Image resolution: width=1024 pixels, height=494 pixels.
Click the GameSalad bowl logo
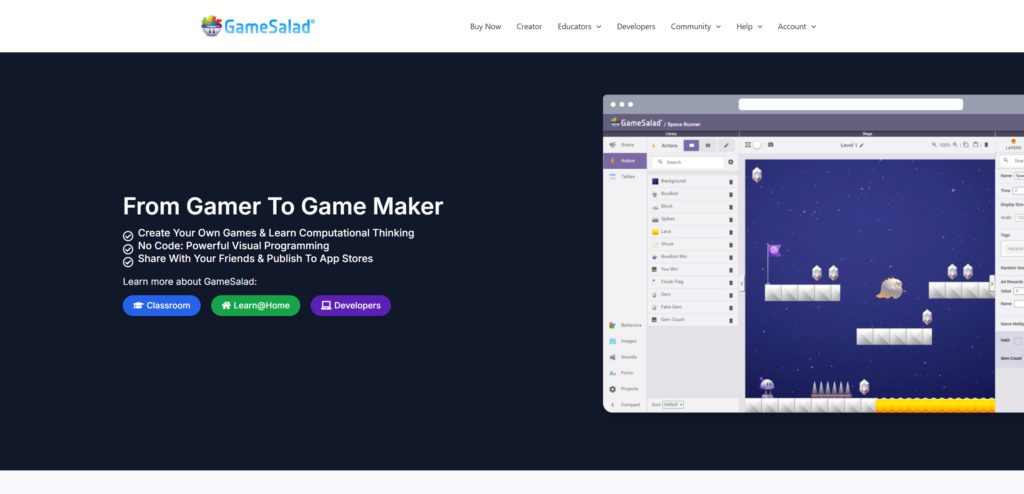coord(211,26)
